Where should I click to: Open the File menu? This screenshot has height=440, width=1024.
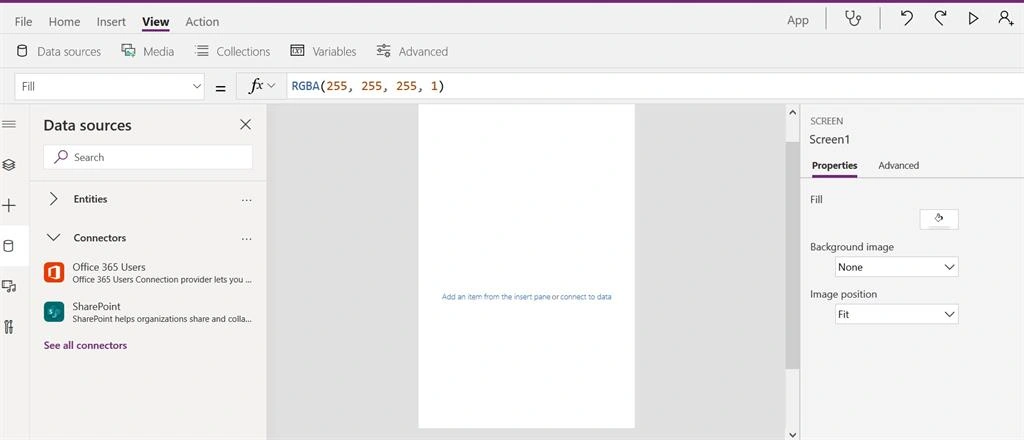[x=23, y=22]
